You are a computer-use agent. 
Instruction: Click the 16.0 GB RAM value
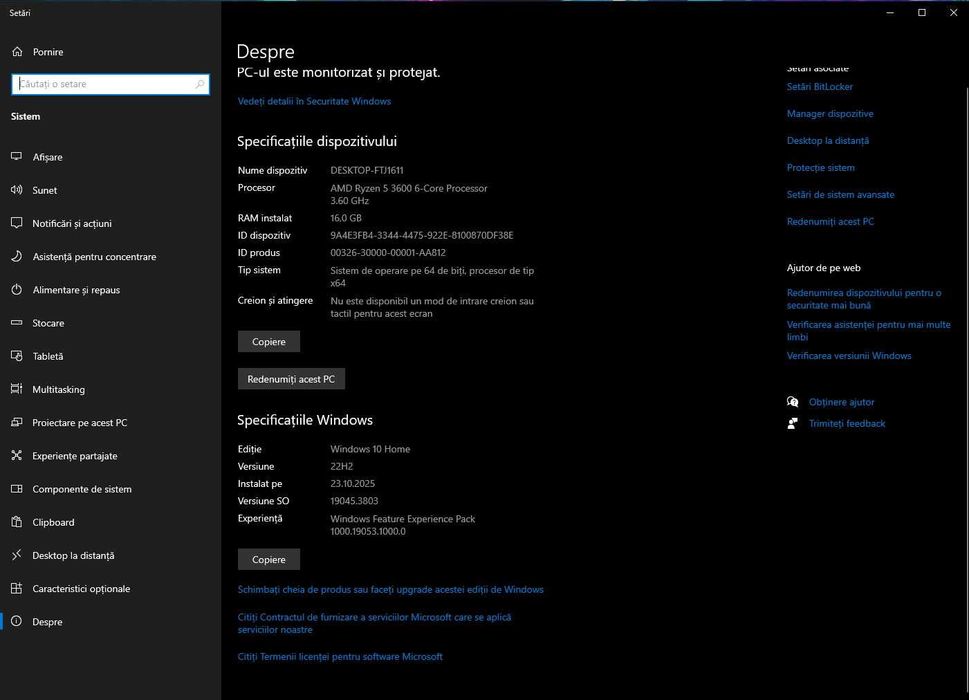point(346,218)
